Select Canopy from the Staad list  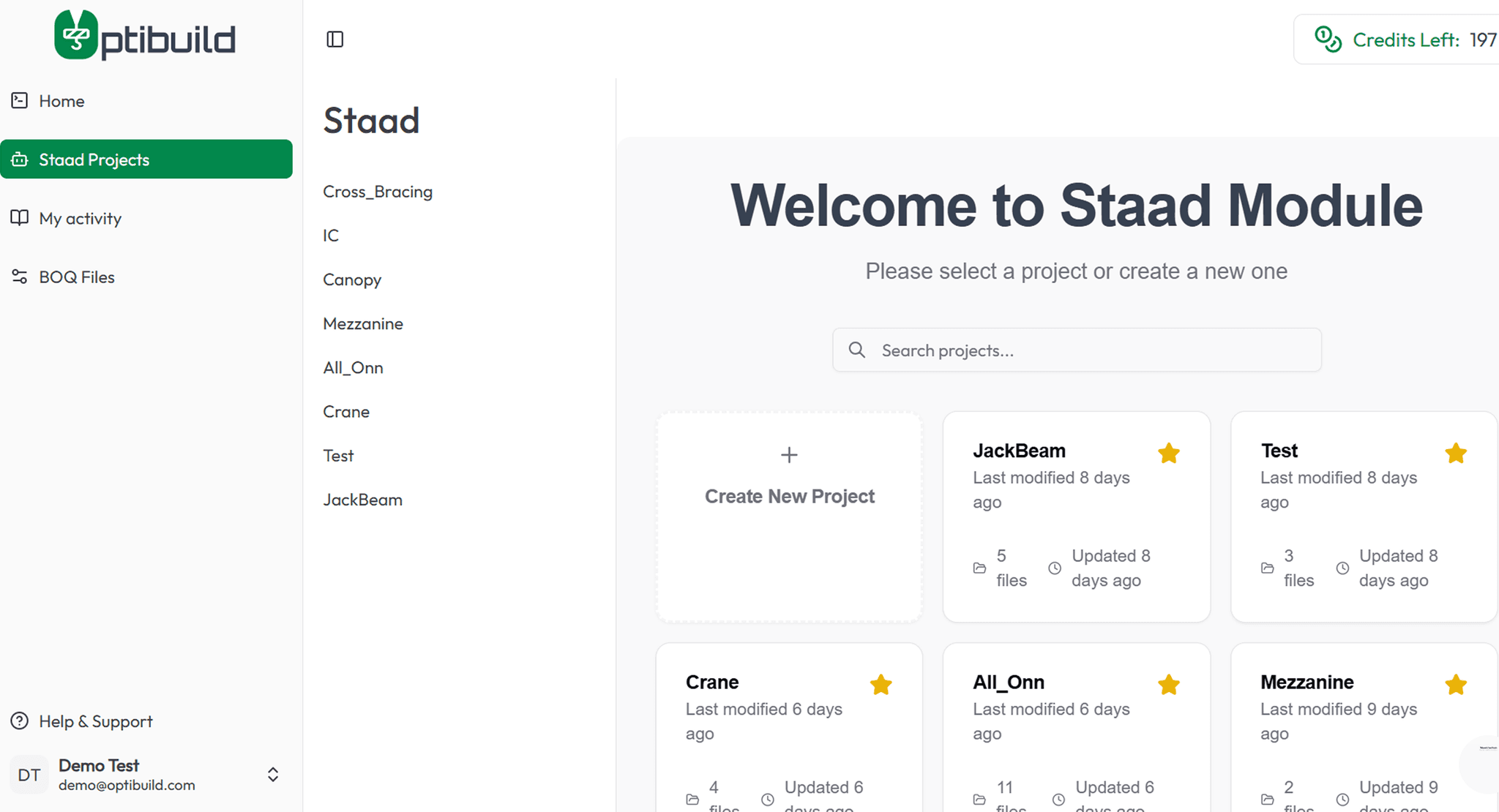coord(352,279)
